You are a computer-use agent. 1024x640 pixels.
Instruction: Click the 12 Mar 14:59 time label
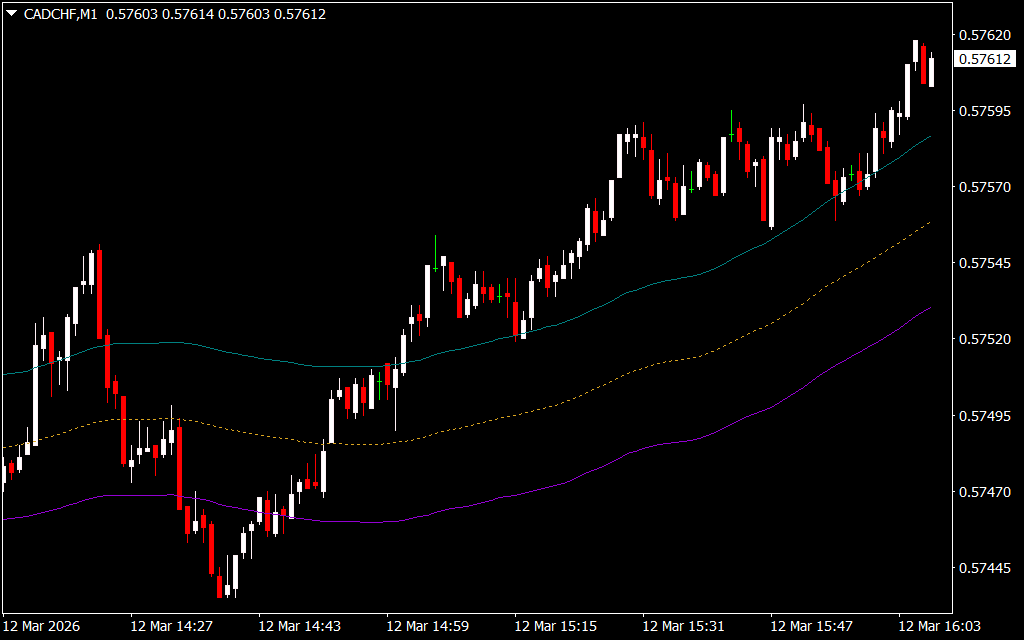point(427,626)
